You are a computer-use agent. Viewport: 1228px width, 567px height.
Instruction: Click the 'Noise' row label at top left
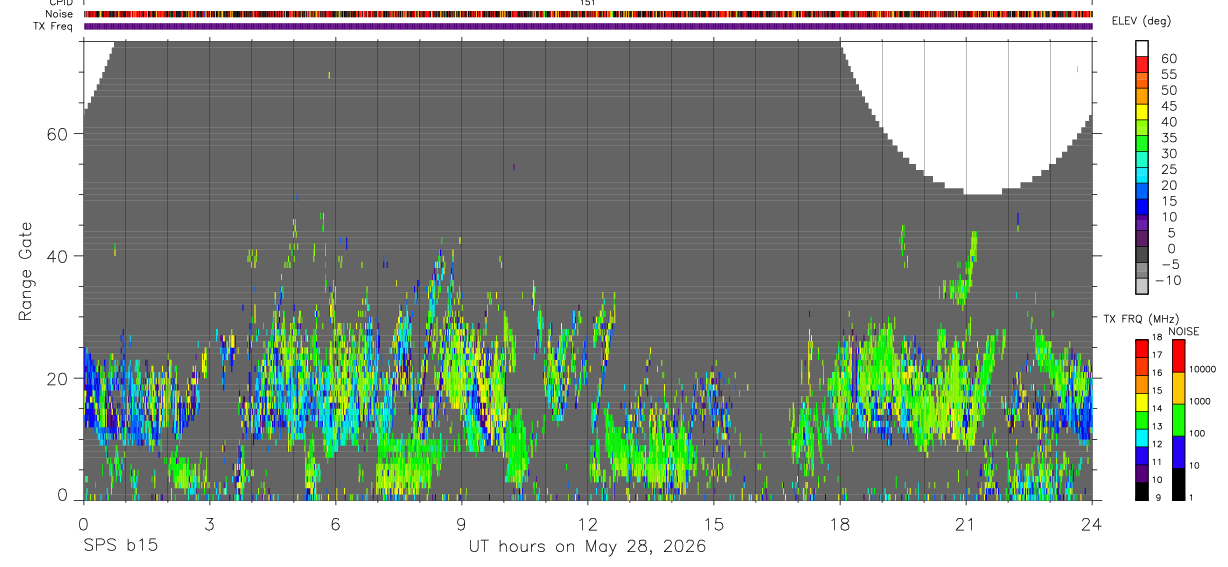(x=59, y=14)
